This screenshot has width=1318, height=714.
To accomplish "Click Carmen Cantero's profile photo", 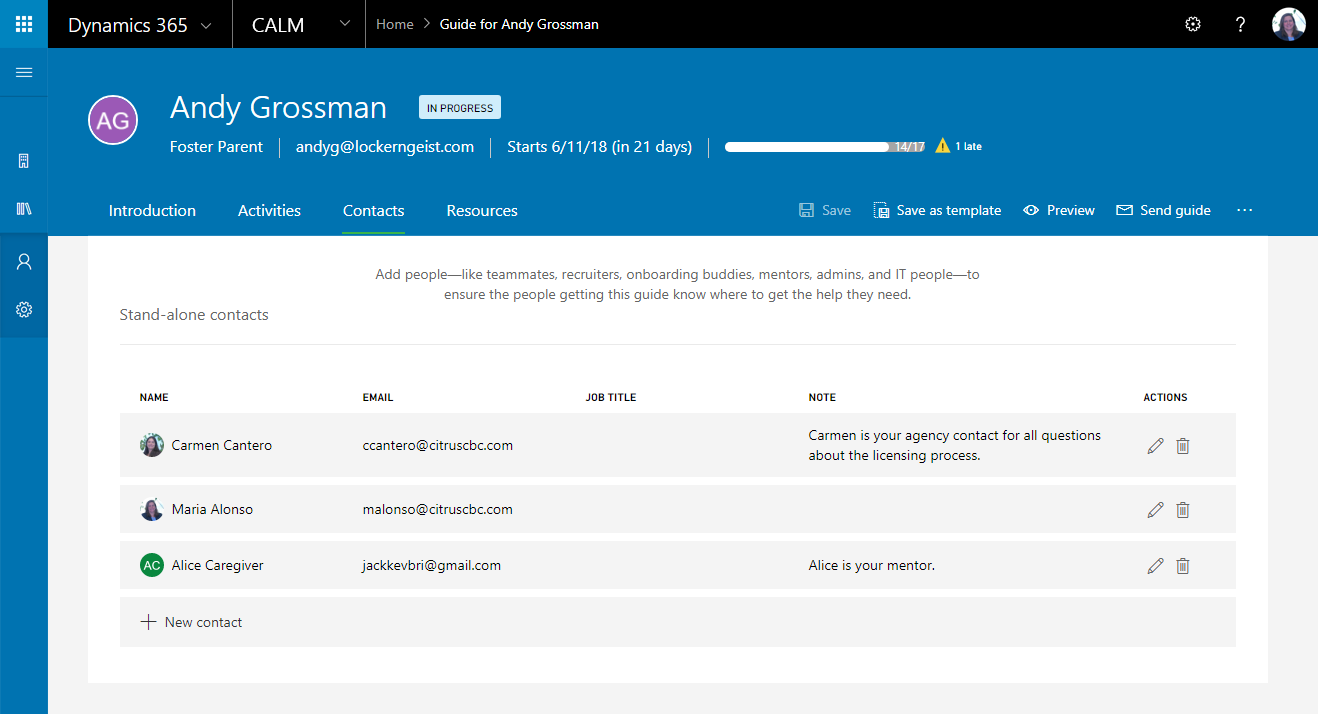I will pos(152,445).
